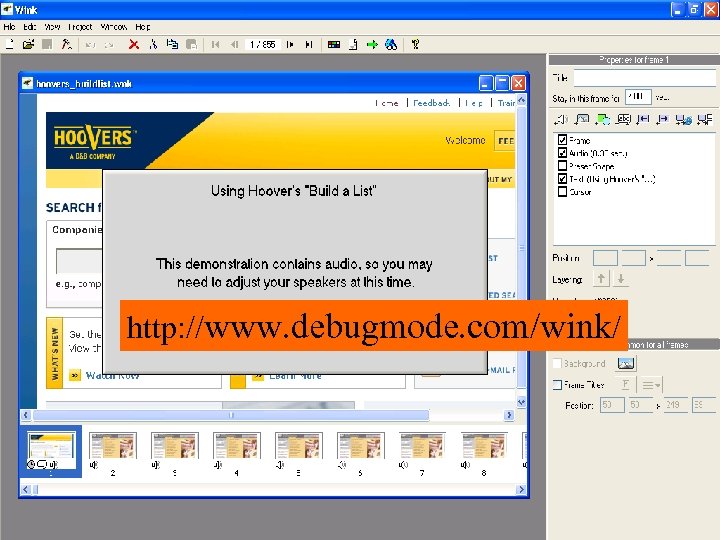Edit the stay-in-this-frame seconds field

(x=638, y=97)
